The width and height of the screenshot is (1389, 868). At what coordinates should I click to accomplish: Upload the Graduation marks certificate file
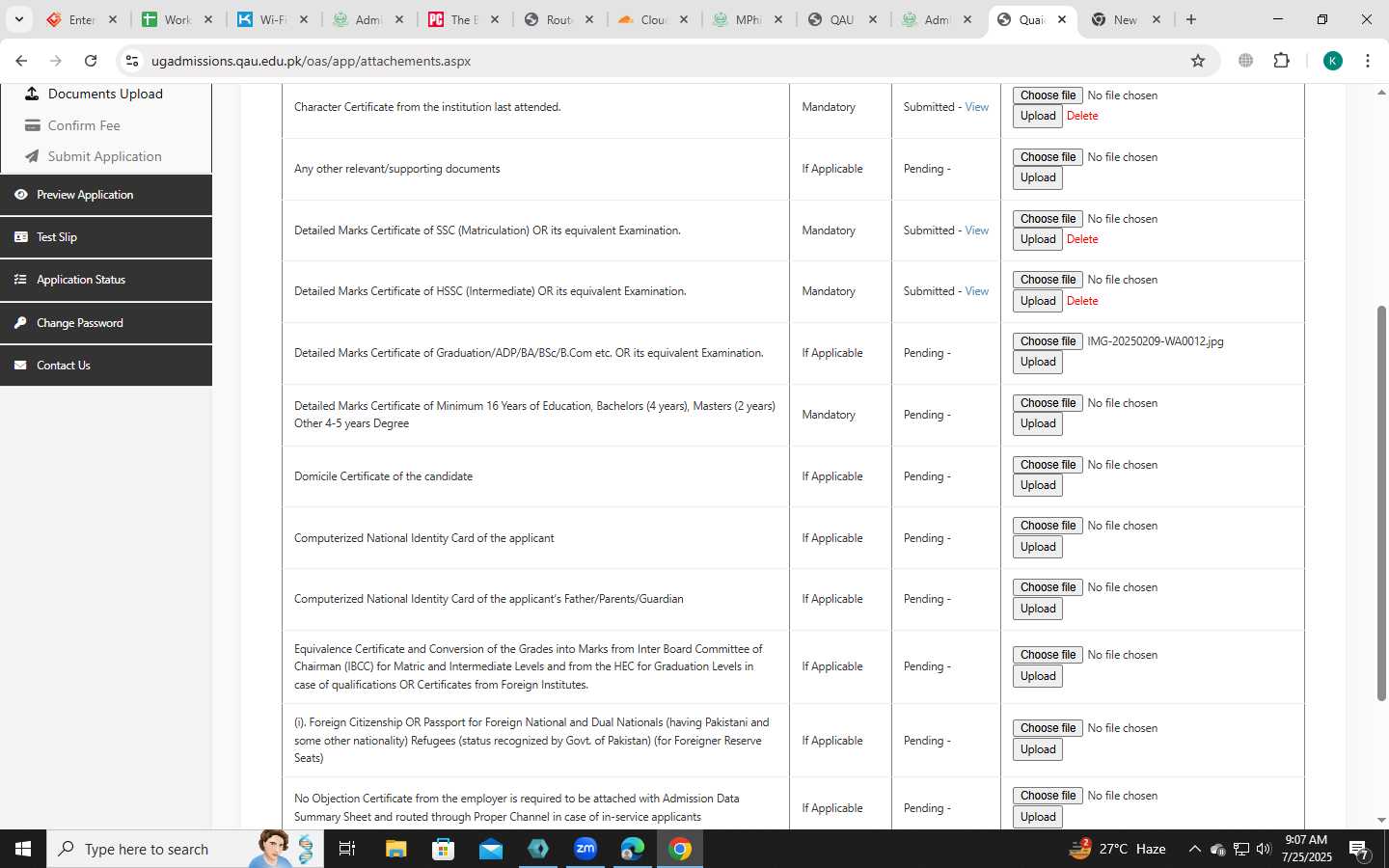coord(1038,362)
